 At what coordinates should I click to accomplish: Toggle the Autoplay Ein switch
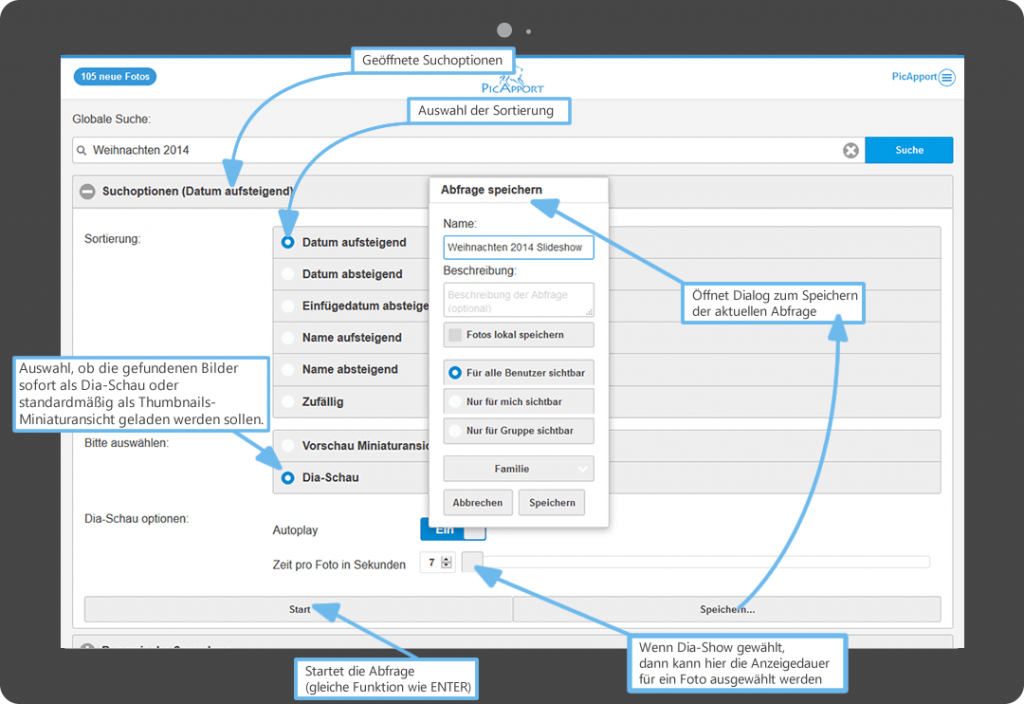point(452,530)
